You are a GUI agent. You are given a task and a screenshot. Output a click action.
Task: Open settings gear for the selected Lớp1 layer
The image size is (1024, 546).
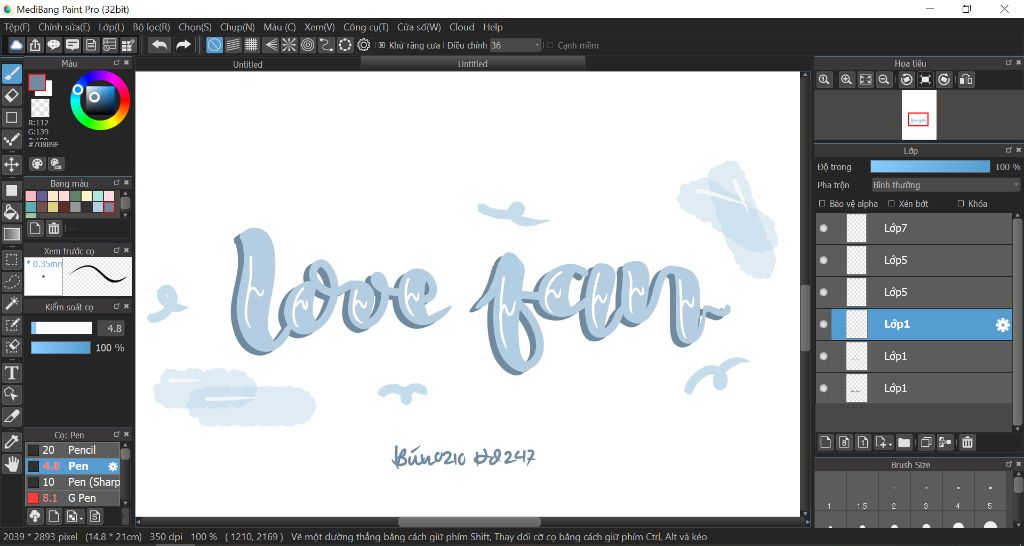pyautogui.click(x=1002, y=325)
